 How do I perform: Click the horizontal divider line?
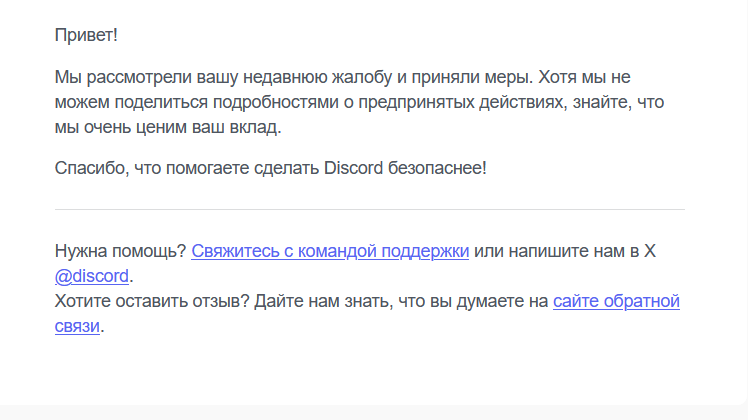point(370,209)
